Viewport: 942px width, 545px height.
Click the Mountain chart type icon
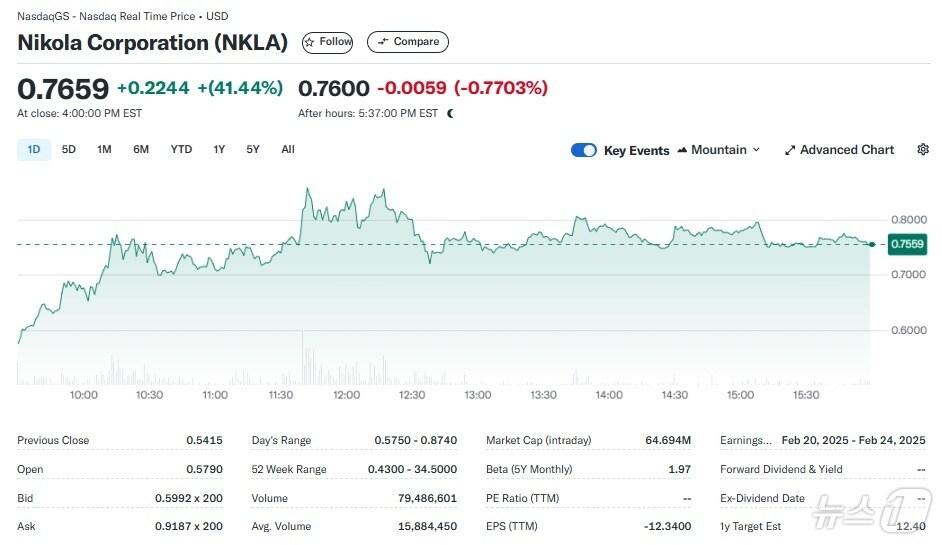pos(682,150)
